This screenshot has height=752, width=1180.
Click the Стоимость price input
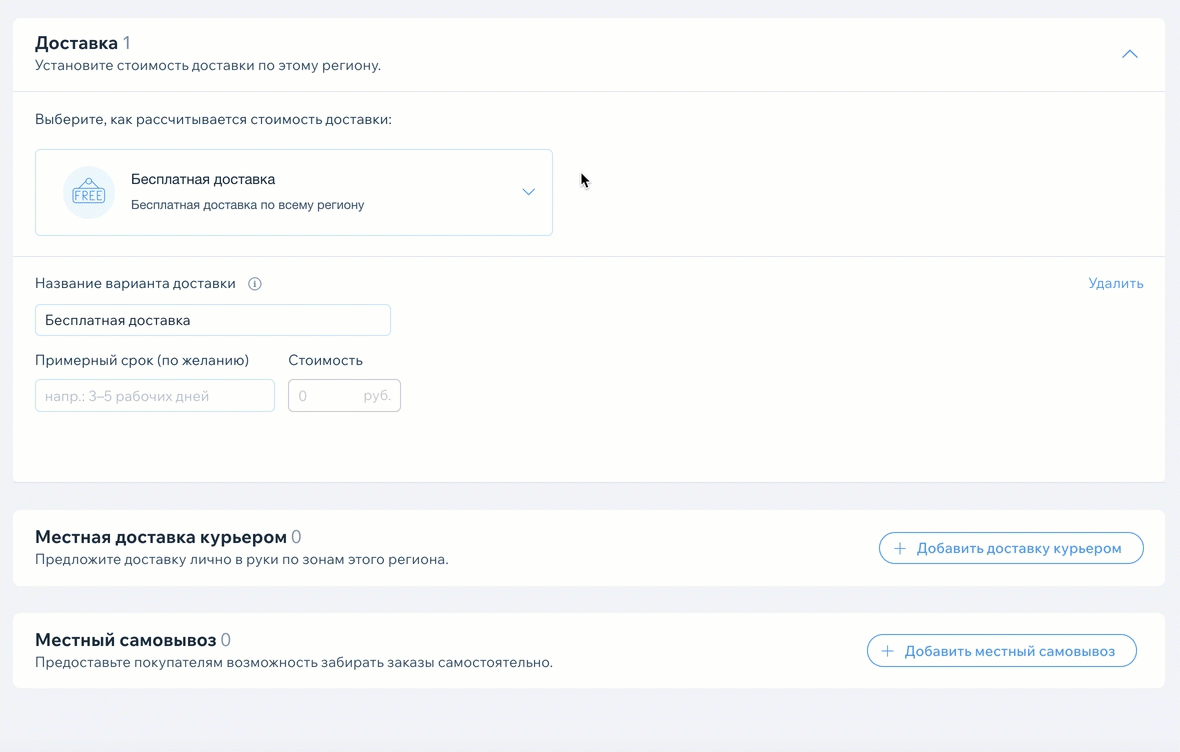tap(324, 396)
